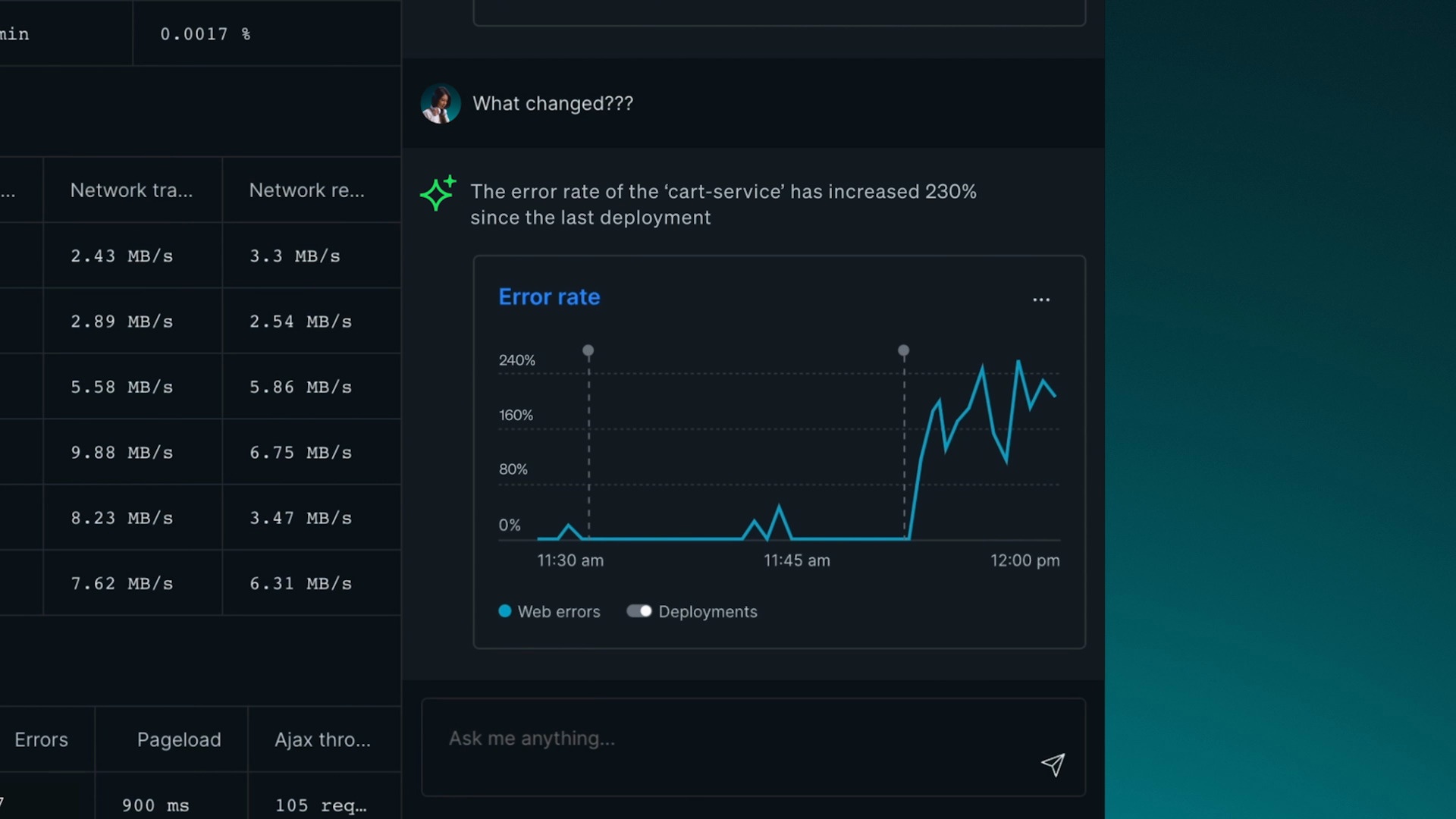This screenshot has width=1456, height=819.
Task: Click the user avatar beside 'What changed???'
Action: click(x=441, y=104)
